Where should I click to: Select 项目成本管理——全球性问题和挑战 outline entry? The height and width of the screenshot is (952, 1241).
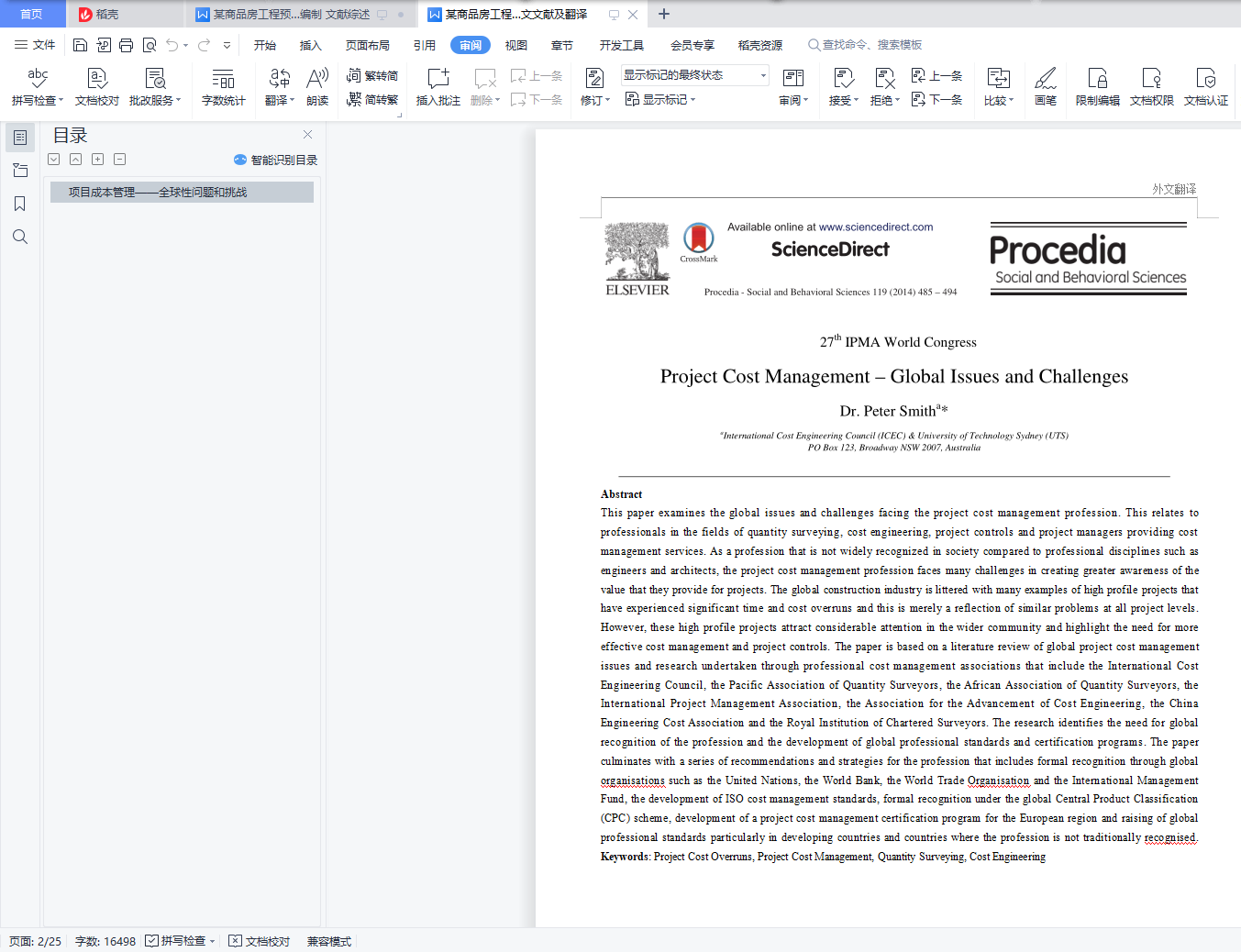click(x=182, y=192)
